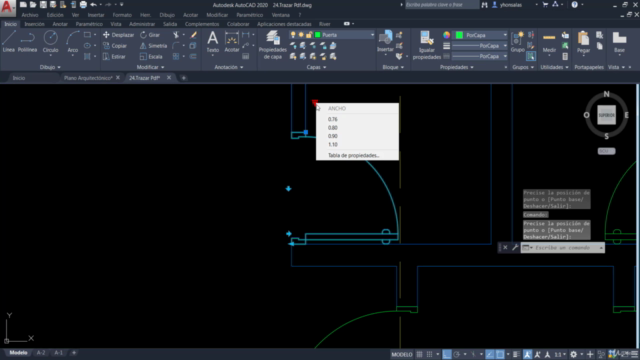The height and width of the screenshot is (360, 640).
Task: Click Igualar propiedades tool
Action: (427, 45)
